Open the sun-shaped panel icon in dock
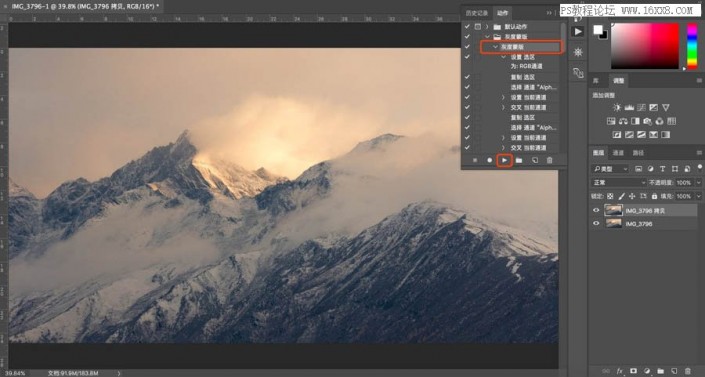Screen dimensions: 705x377 [x=578, y=52]
